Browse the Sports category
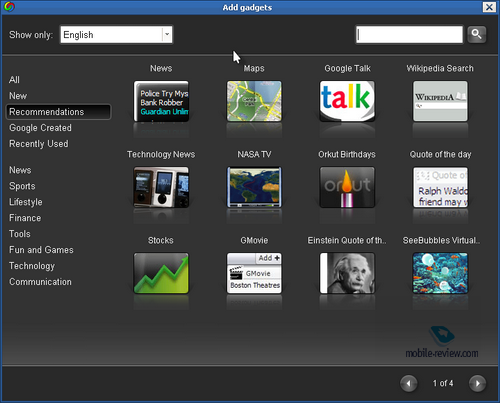This screenshot has height=403, width=500. [22, 186]
